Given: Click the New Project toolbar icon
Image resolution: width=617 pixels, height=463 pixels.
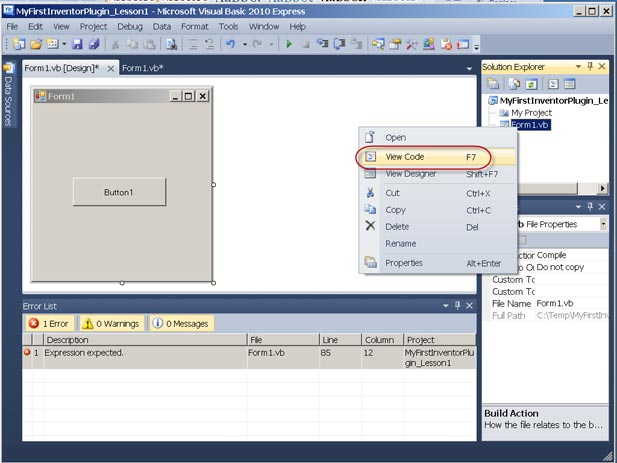Looking at the screenshot, I should [18, 44].
